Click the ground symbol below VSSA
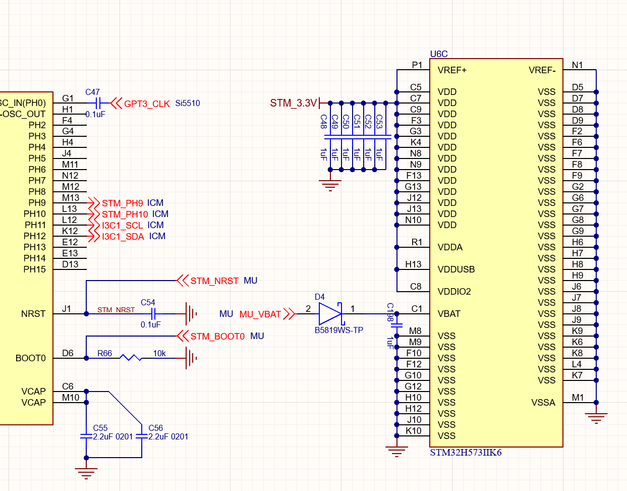The width and height of the screenshot is (627, 491). click(596, 418)
